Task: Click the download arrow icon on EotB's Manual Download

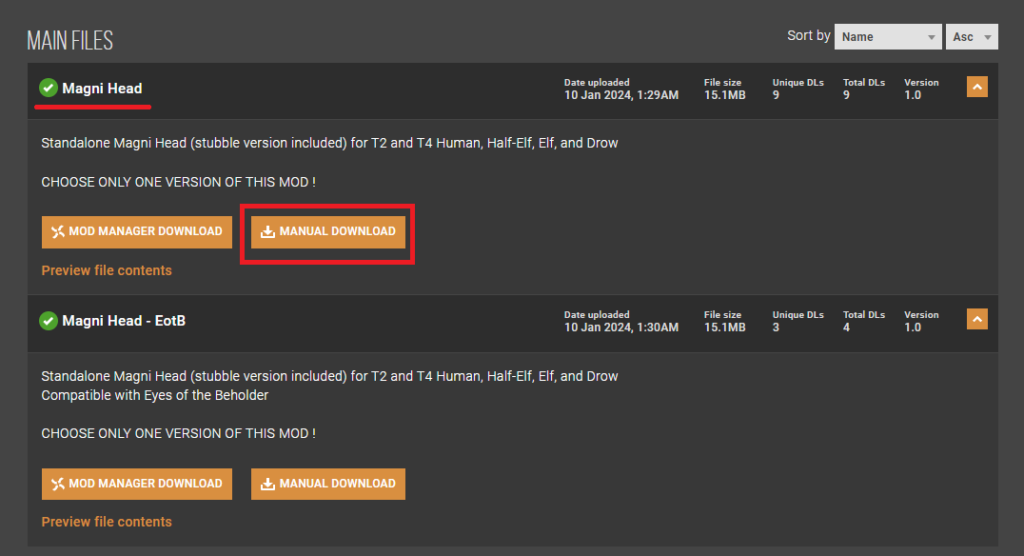Action: point(267,484)
